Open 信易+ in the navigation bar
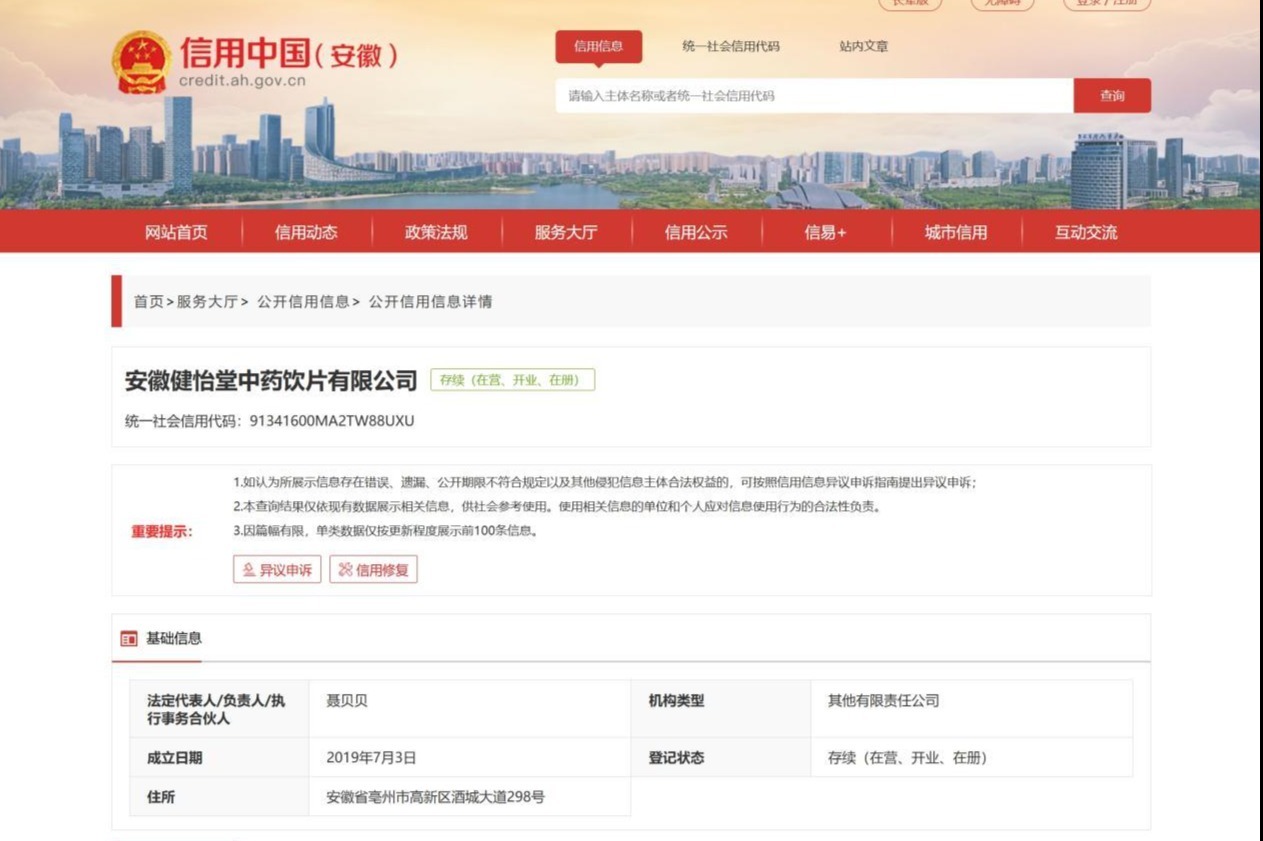Viewport: 1263px width, 841px height. point(825,232)
